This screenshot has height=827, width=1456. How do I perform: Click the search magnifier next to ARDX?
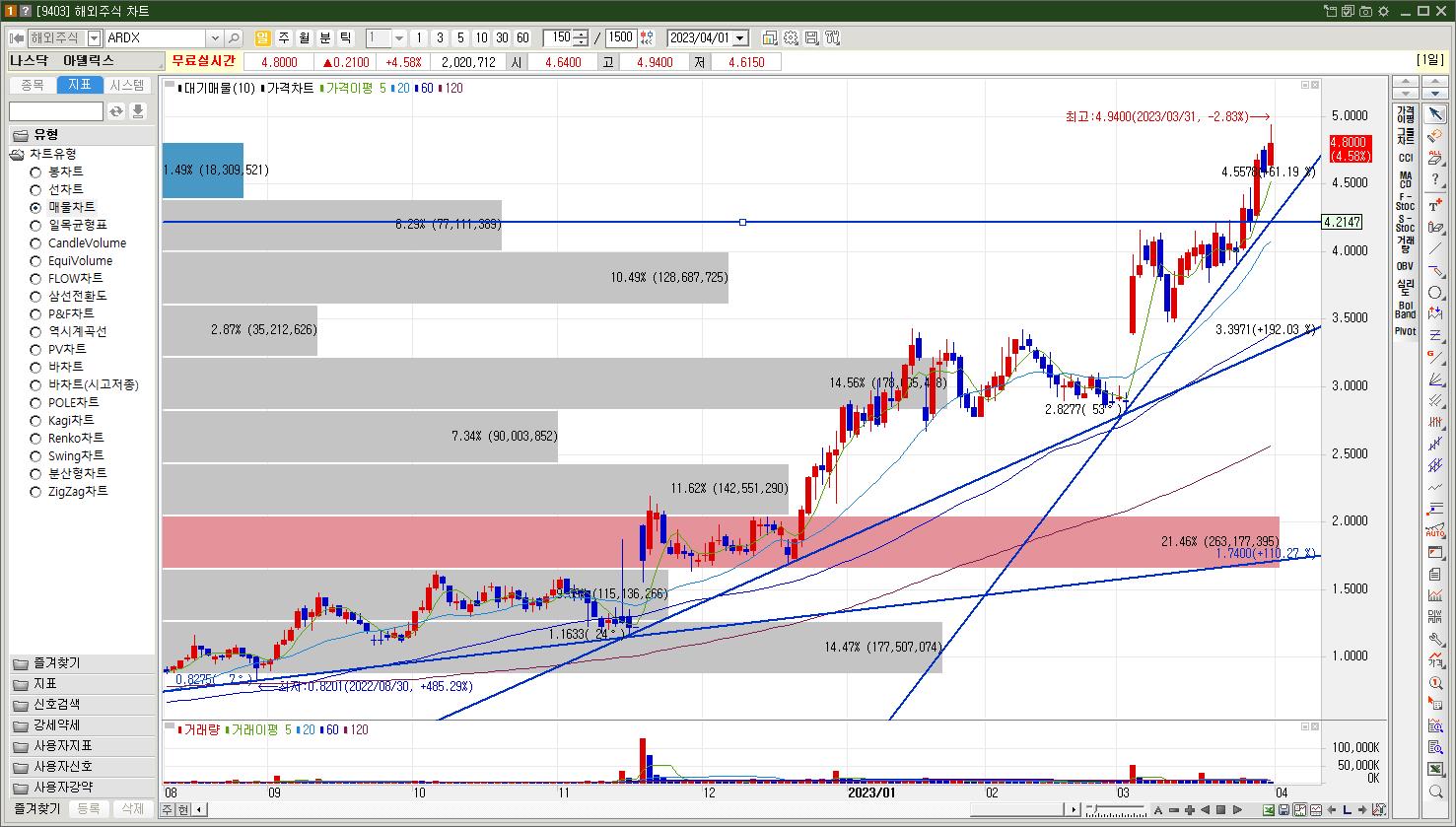(234, 37)
